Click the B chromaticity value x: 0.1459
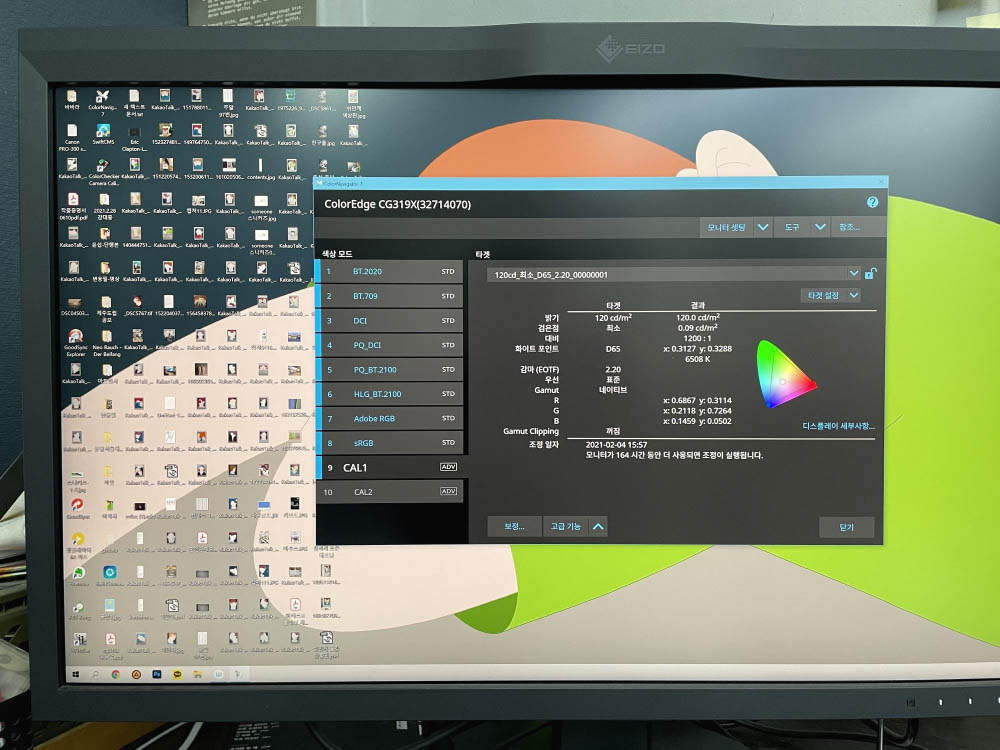Image resolution: width=1000 pixels, height=750 pixels. (698, 421)
